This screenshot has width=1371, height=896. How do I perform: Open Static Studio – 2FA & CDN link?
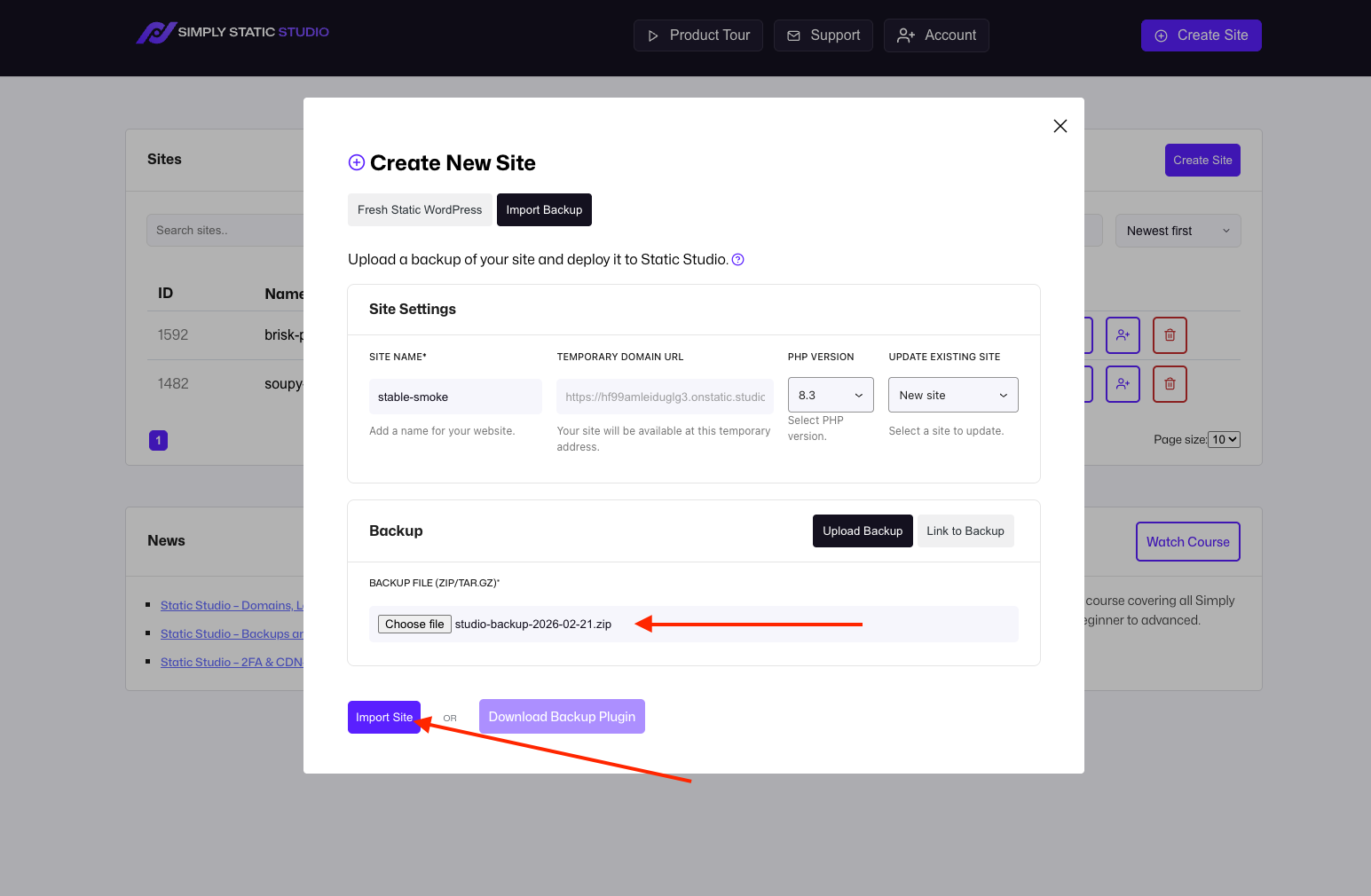coord(232,662)
